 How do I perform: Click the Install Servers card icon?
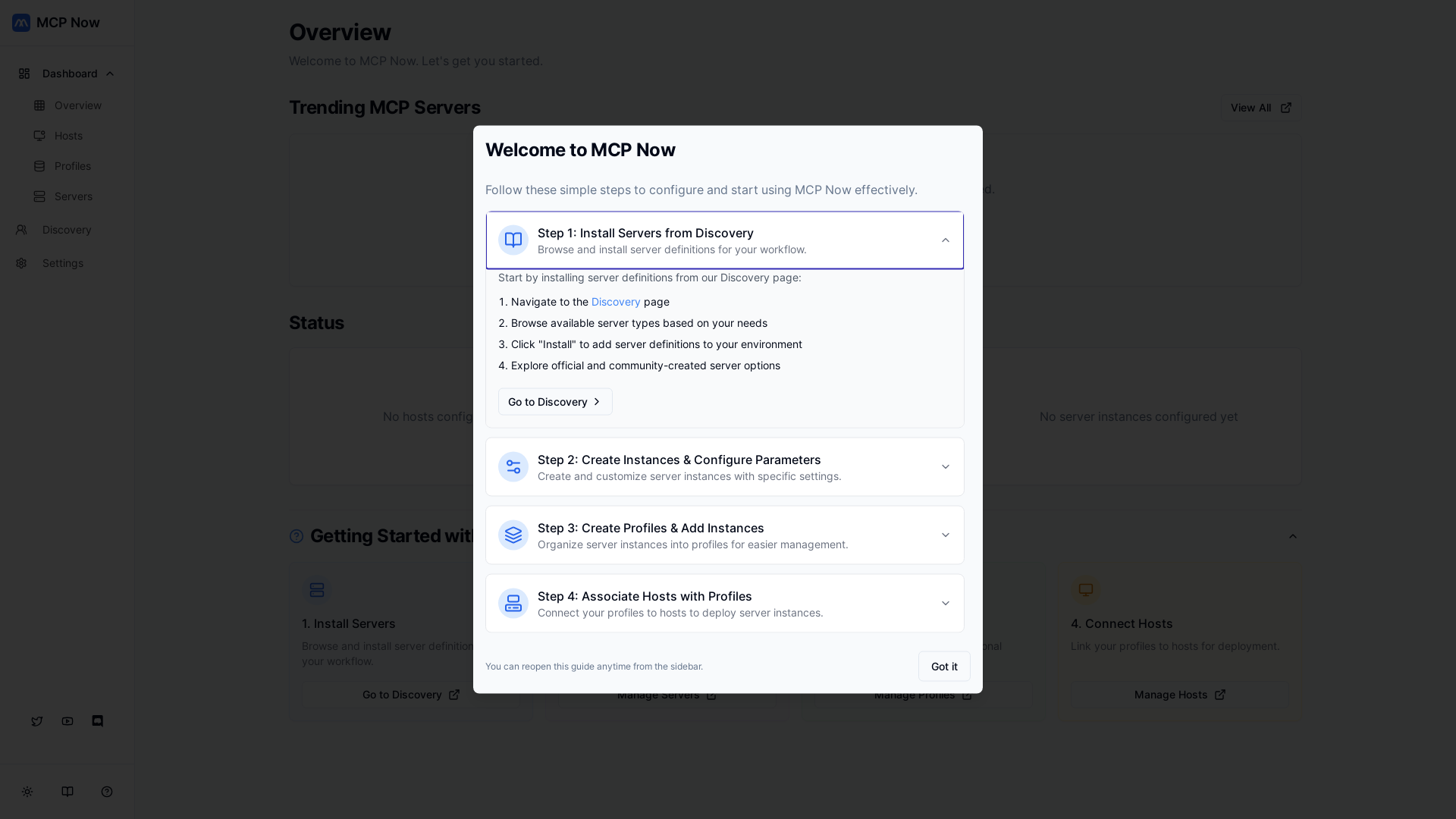coord(317,590)
